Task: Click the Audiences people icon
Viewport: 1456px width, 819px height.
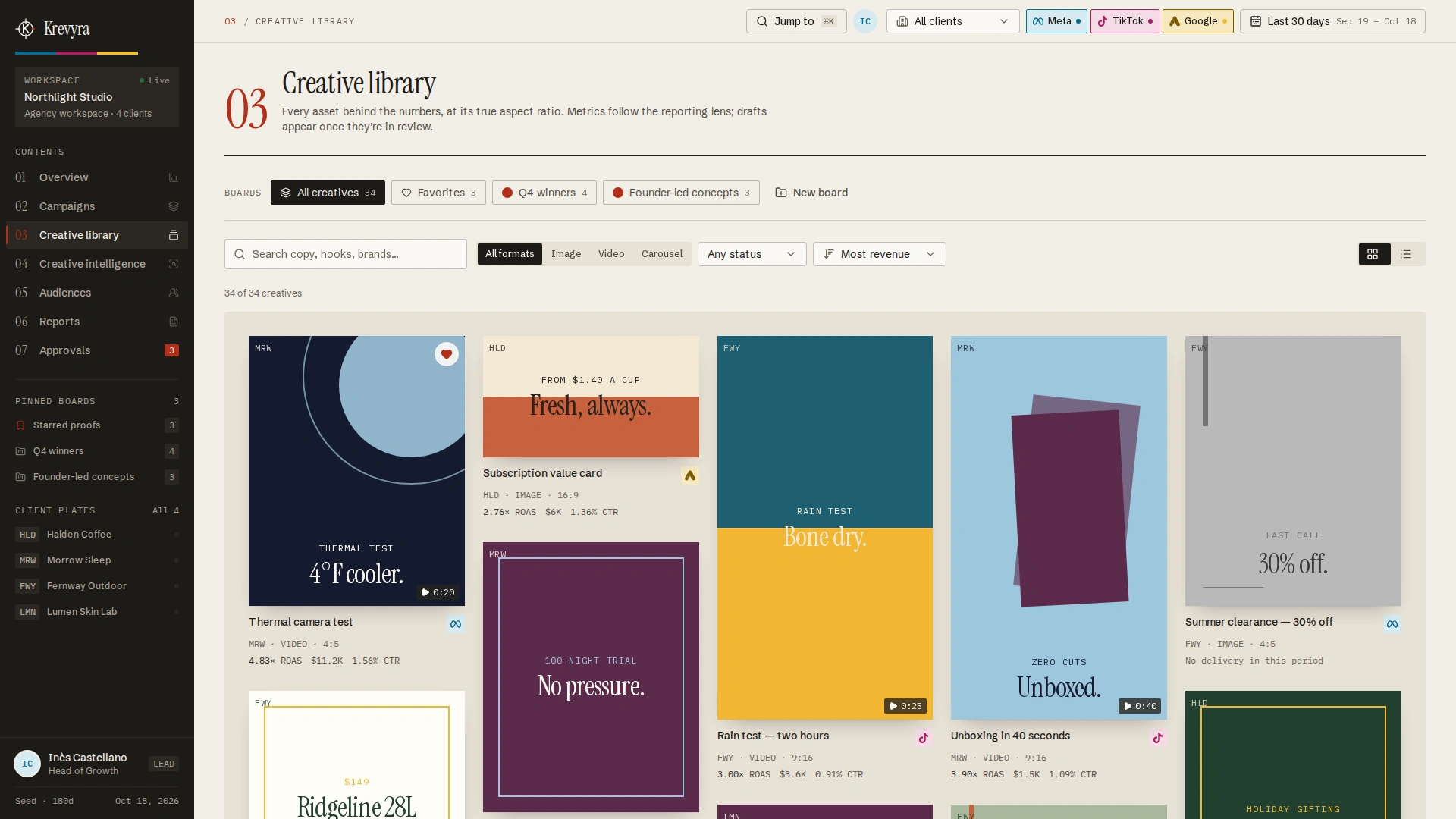Action: (x=173, y=293)
